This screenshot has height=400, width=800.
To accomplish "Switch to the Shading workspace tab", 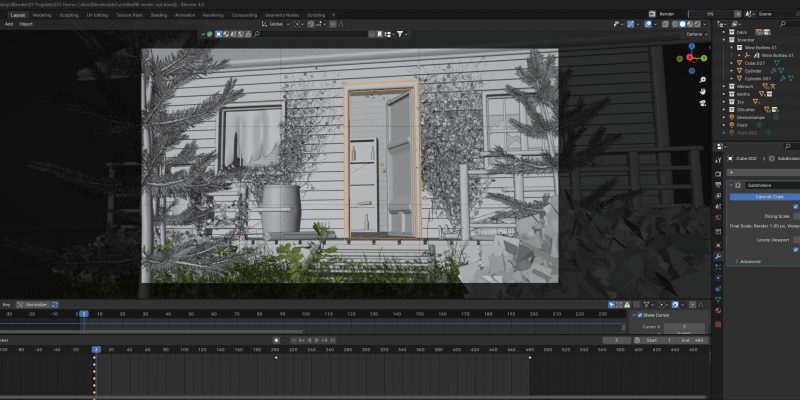I will tap(159, 16).
